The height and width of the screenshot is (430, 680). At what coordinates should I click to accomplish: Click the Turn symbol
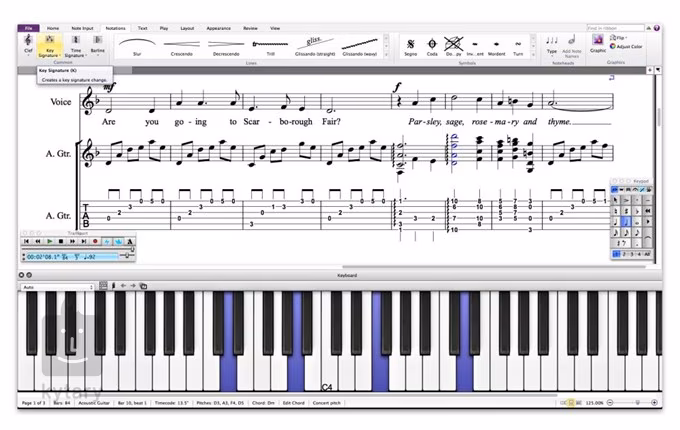(x=518, y=46)
